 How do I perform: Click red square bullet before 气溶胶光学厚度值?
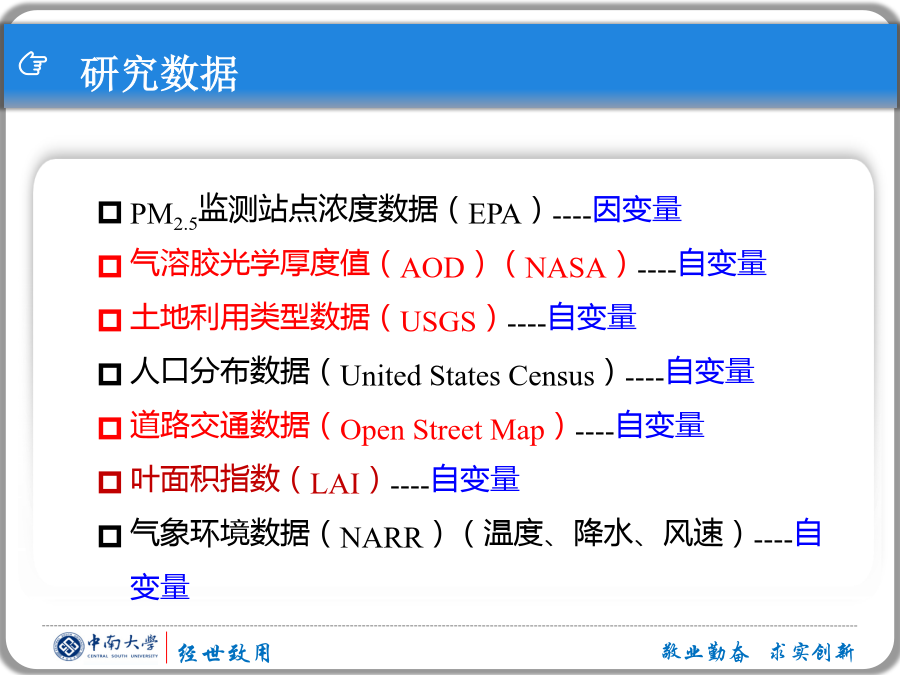pyautogui.click(x=110, y=266)
